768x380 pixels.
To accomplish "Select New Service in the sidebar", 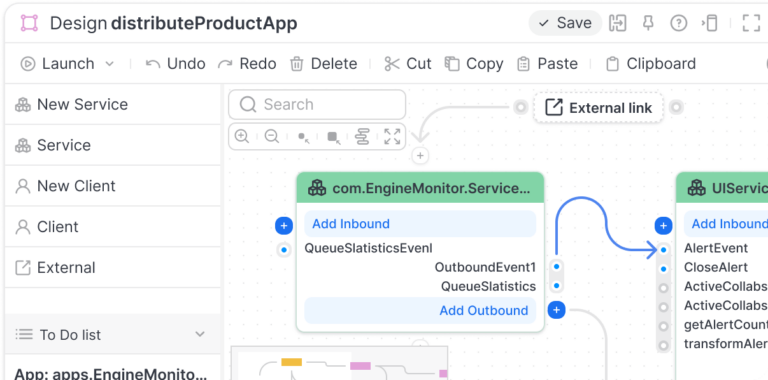I will [113, 104].
